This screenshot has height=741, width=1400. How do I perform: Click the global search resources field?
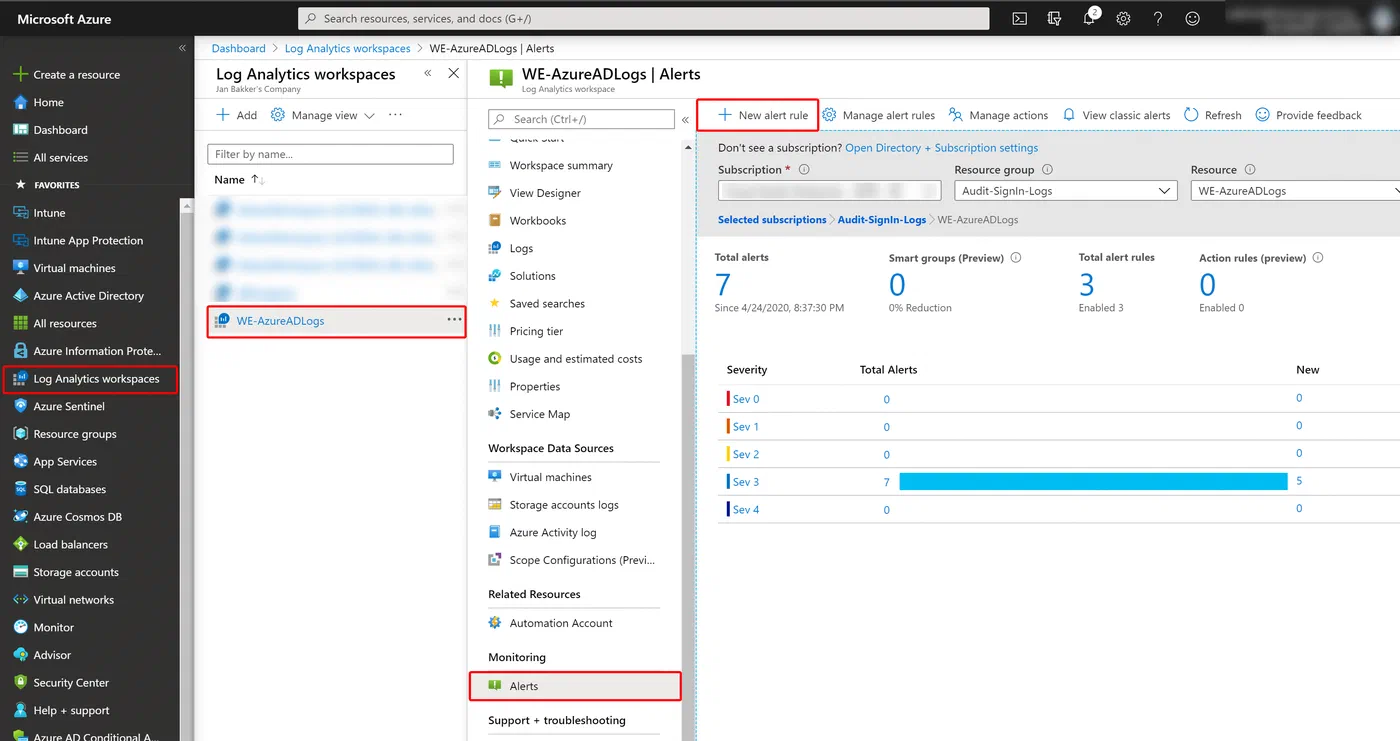tap(643, 18)
